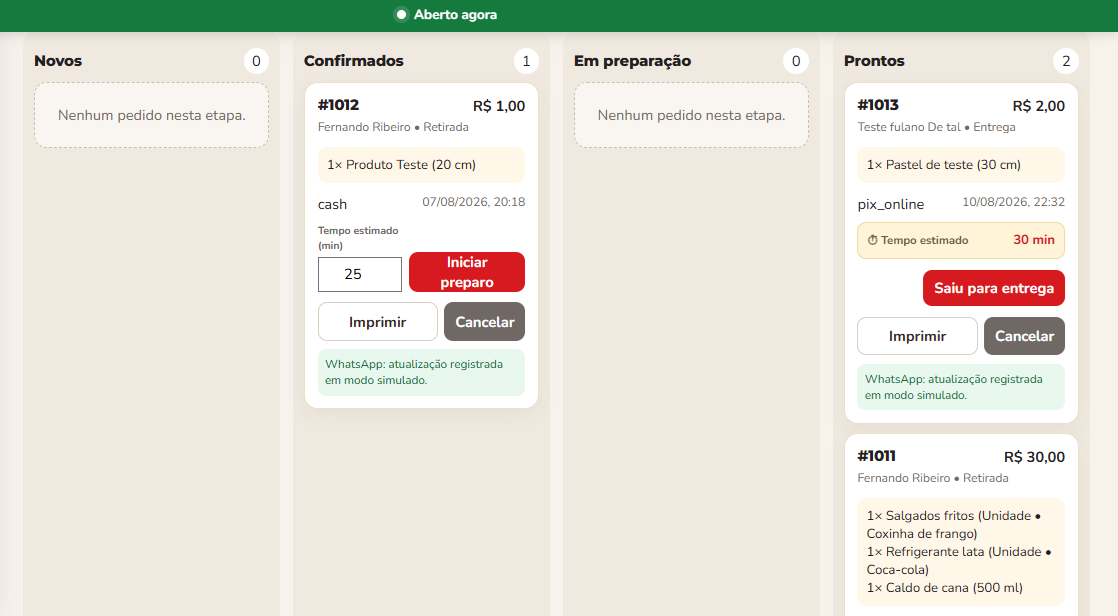Image resolution: width=1118 pixels, height=616 pixels.
Task: Click the clock icon beside Tempo estimado
Action: pos(872,240)
